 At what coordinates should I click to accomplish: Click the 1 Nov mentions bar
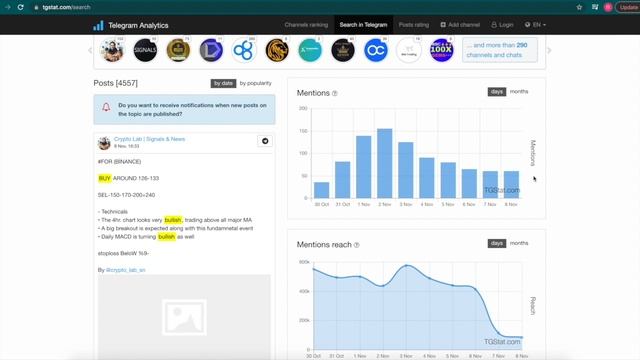[364, 167]
